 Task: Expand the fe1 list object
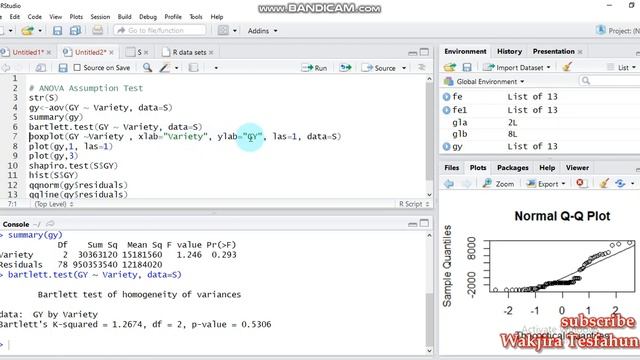pos(447,110)
